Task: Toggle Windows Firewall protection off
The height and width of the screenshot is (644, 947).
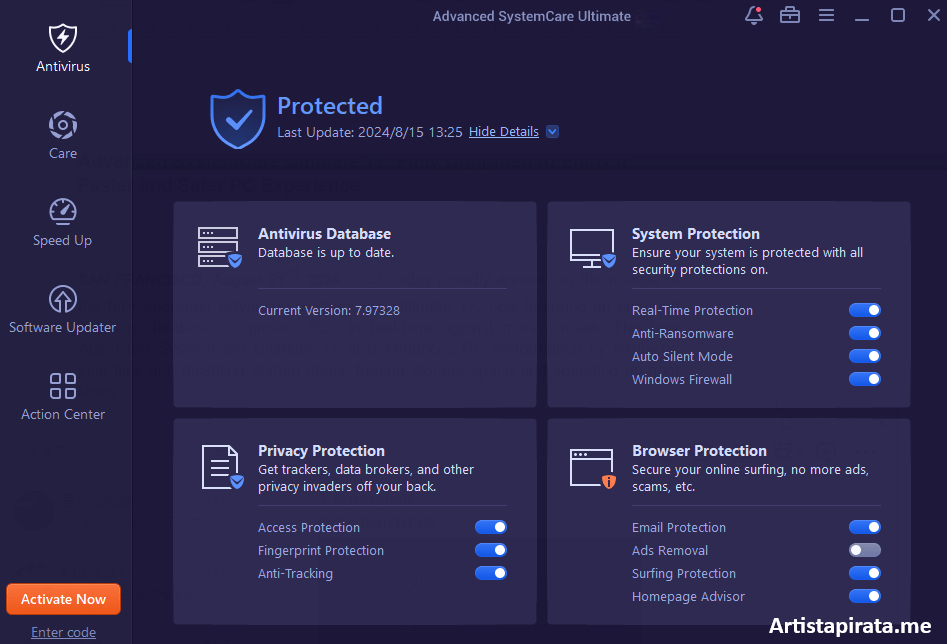Action: [x=864, y=379]
